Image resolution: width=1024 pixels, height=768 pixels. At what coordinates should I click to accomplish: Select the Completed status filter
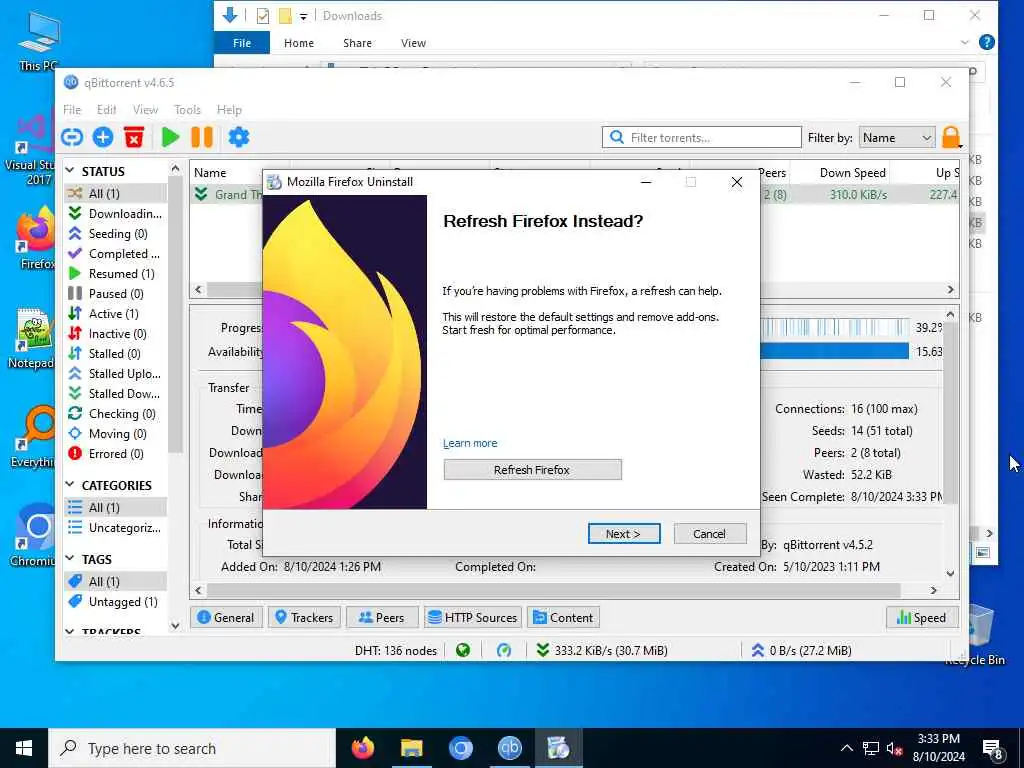116,254
